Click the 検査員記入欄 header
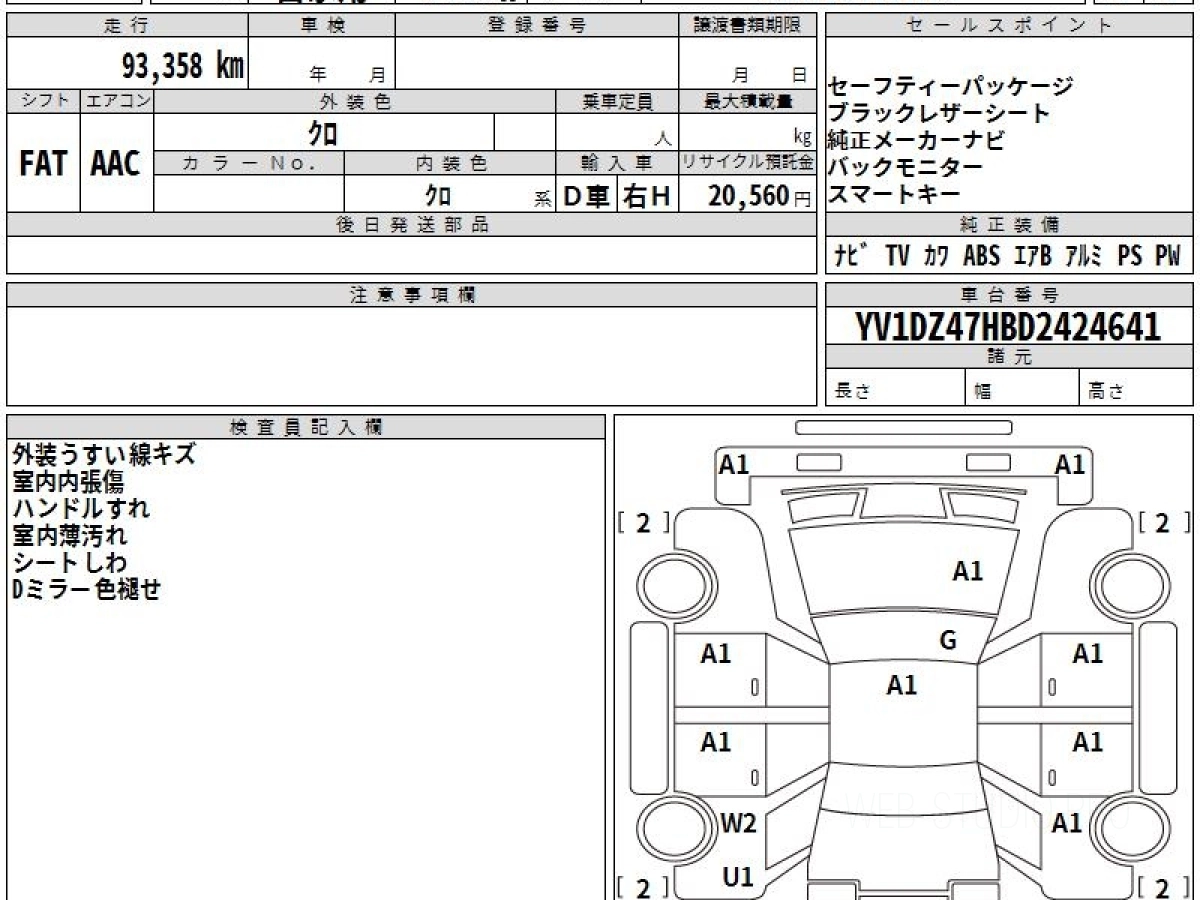Viewport: 1200px width, 900px height. point(306,427)
